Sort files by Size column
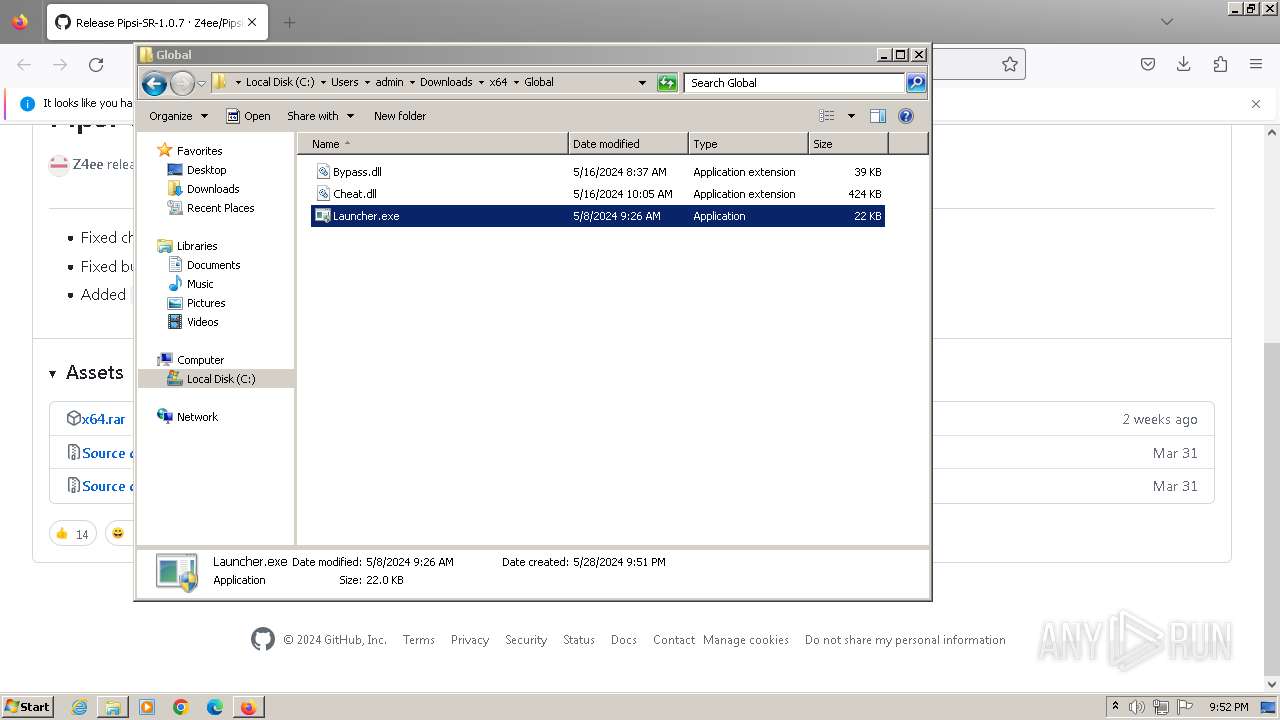The width and height of the screenshot is (1280, 720). (848, 144)
